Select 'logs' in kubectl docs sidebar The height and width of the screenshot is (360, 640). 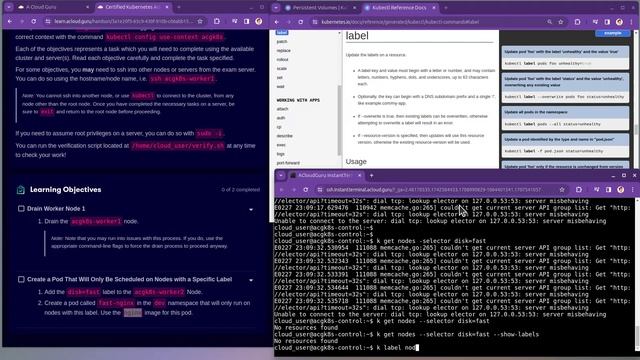coord(280,153)
